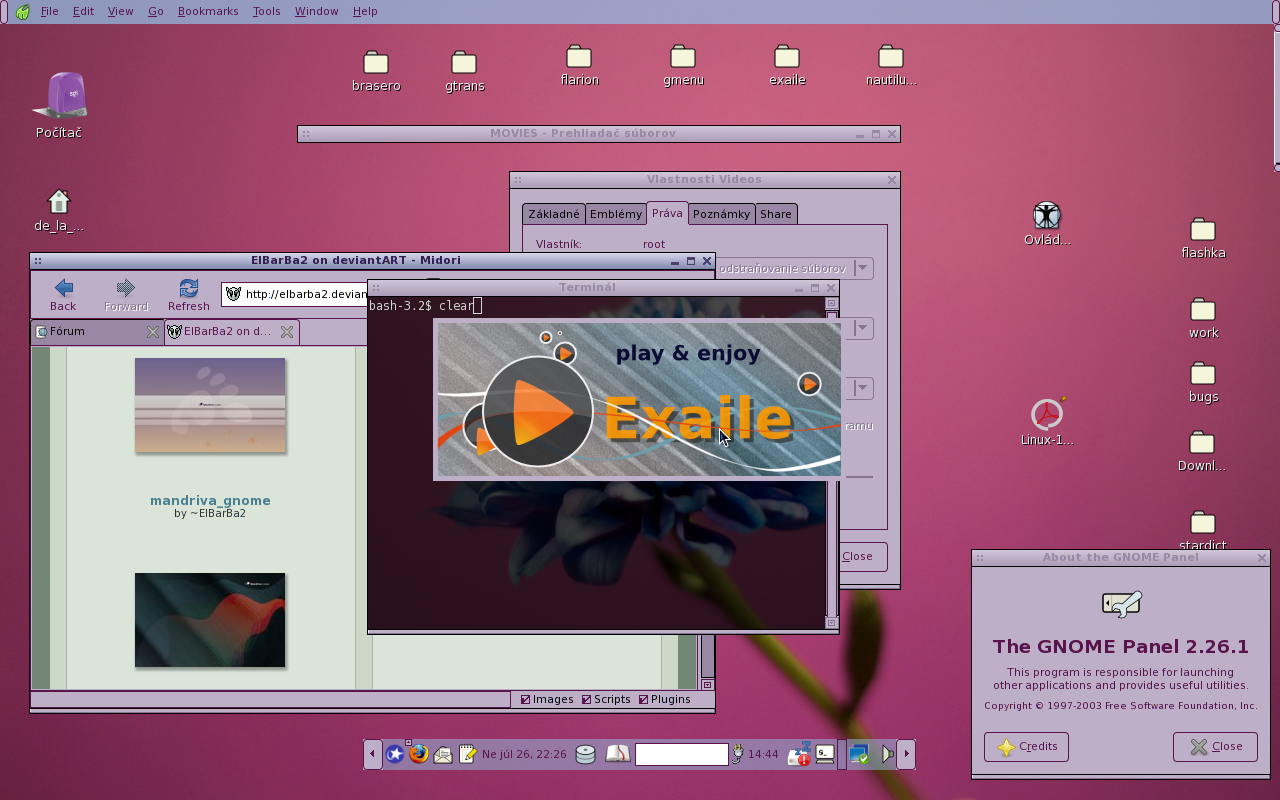Hide the bottom panel using the left-side arrow
This screenshot has width=1280, height=800.
pos(372,754)
